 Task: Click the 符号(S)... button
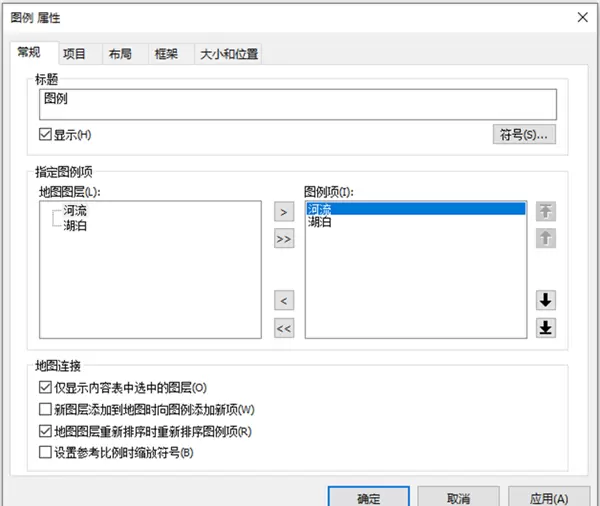click(525, 134)
